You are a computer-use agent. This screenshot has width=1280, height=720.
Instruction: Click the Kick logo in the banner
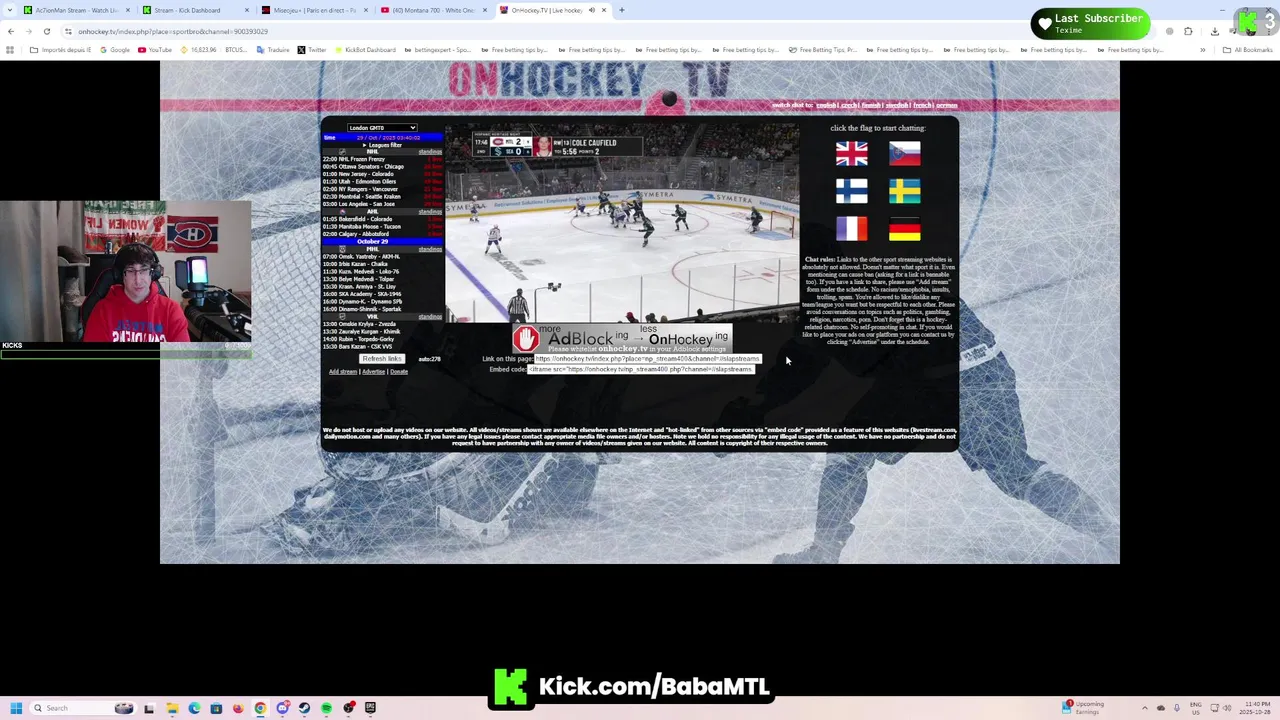click(x=511, y=687)
